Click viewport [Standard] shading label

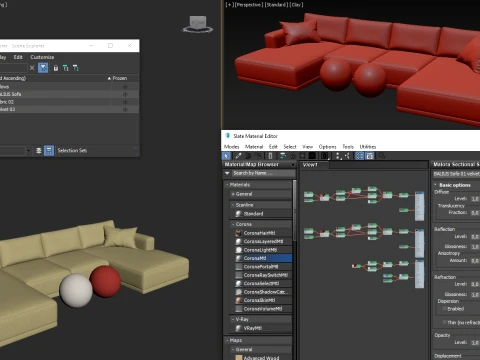click(276, 5)
